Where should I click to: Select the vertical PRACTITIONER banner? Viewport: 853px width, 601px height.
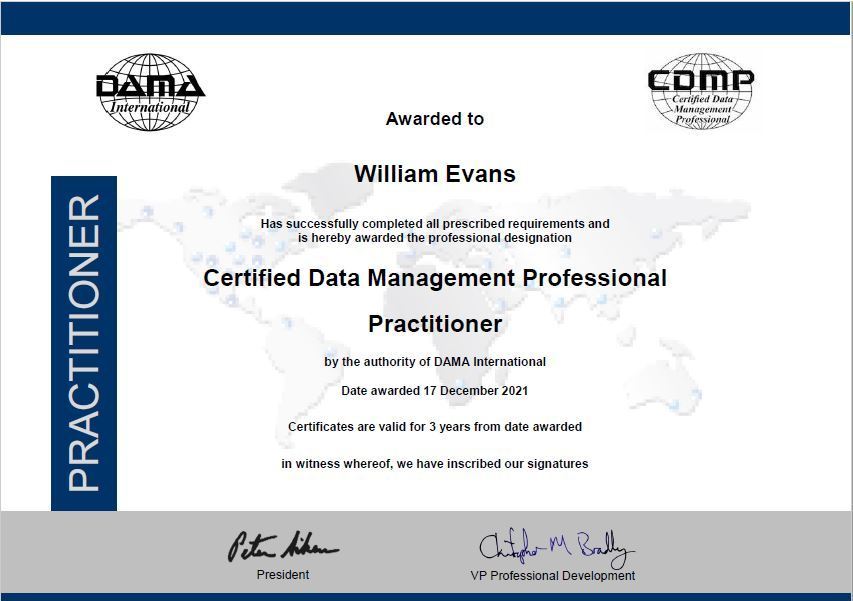point(84,343)
